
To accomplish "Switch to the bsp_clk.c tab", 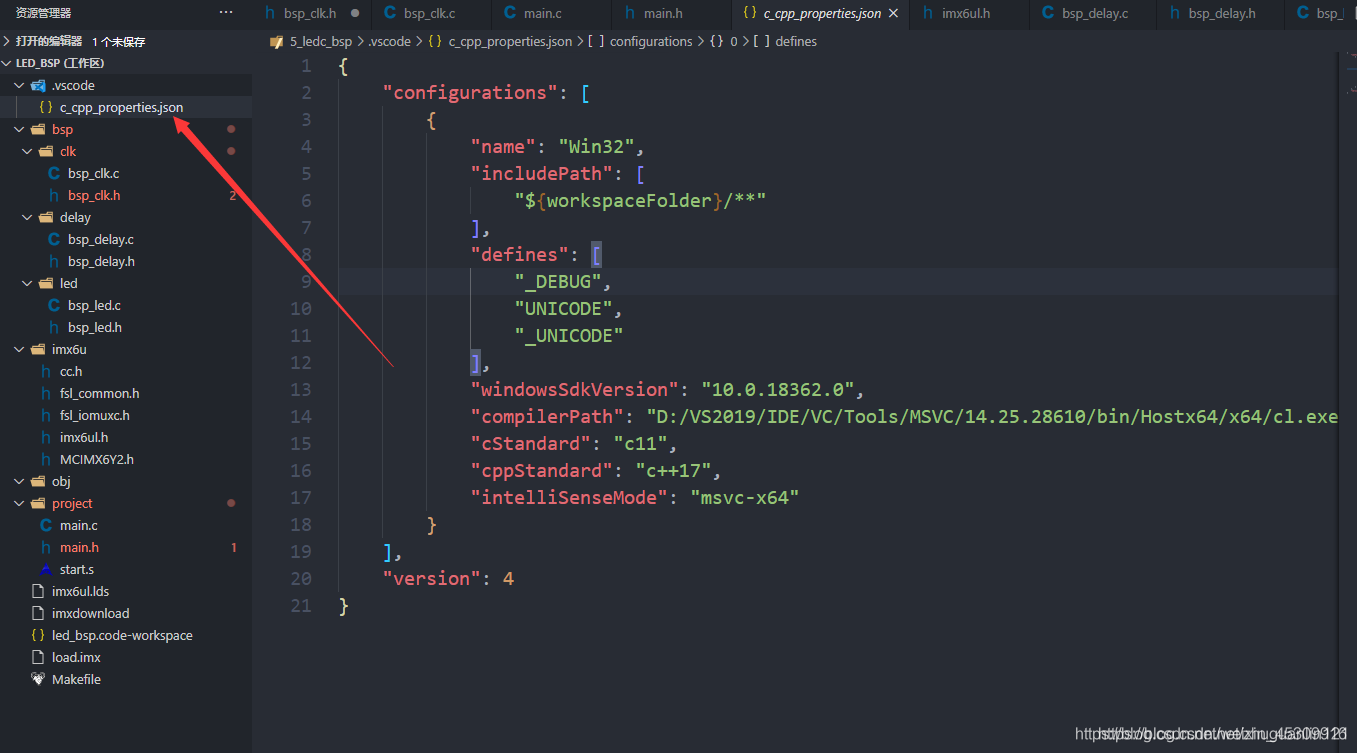I will click(x=431, y=13).
